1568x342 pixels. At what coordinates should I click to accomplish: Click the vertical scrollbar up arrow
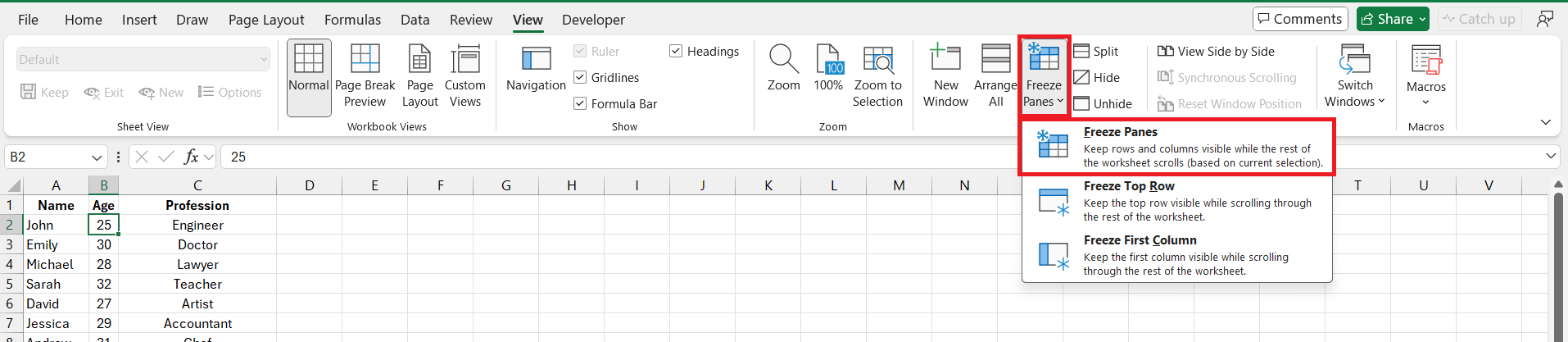click(1557, 185)
